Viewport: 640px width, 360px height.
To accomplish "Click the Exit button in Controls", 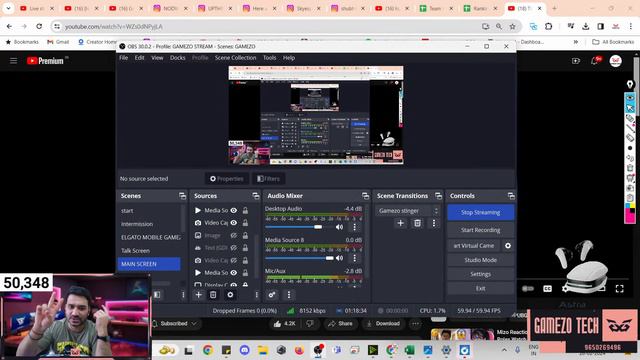I will [480, 289].
